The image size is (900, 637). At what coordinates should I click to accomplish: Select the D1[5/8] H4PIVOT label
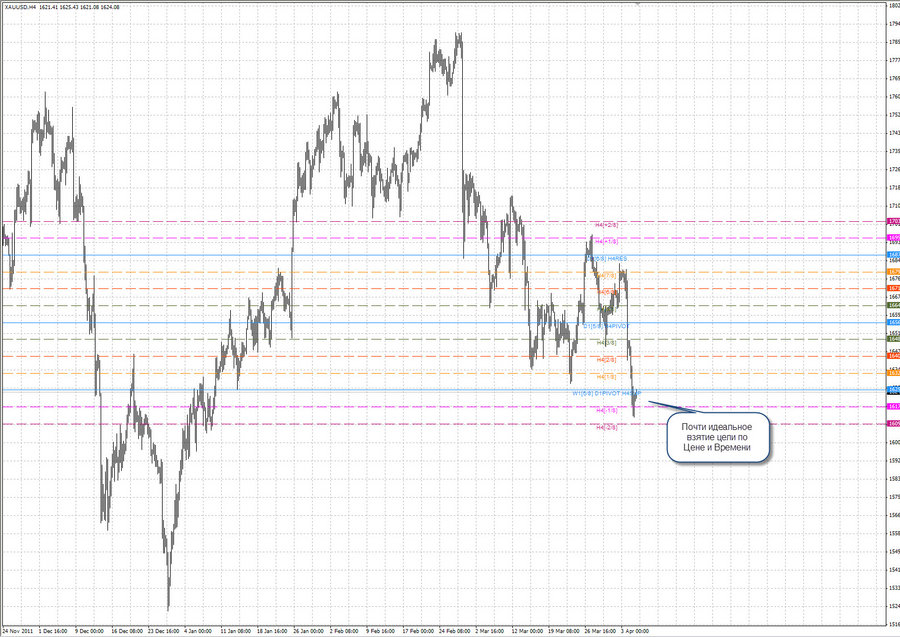(607, 326)
